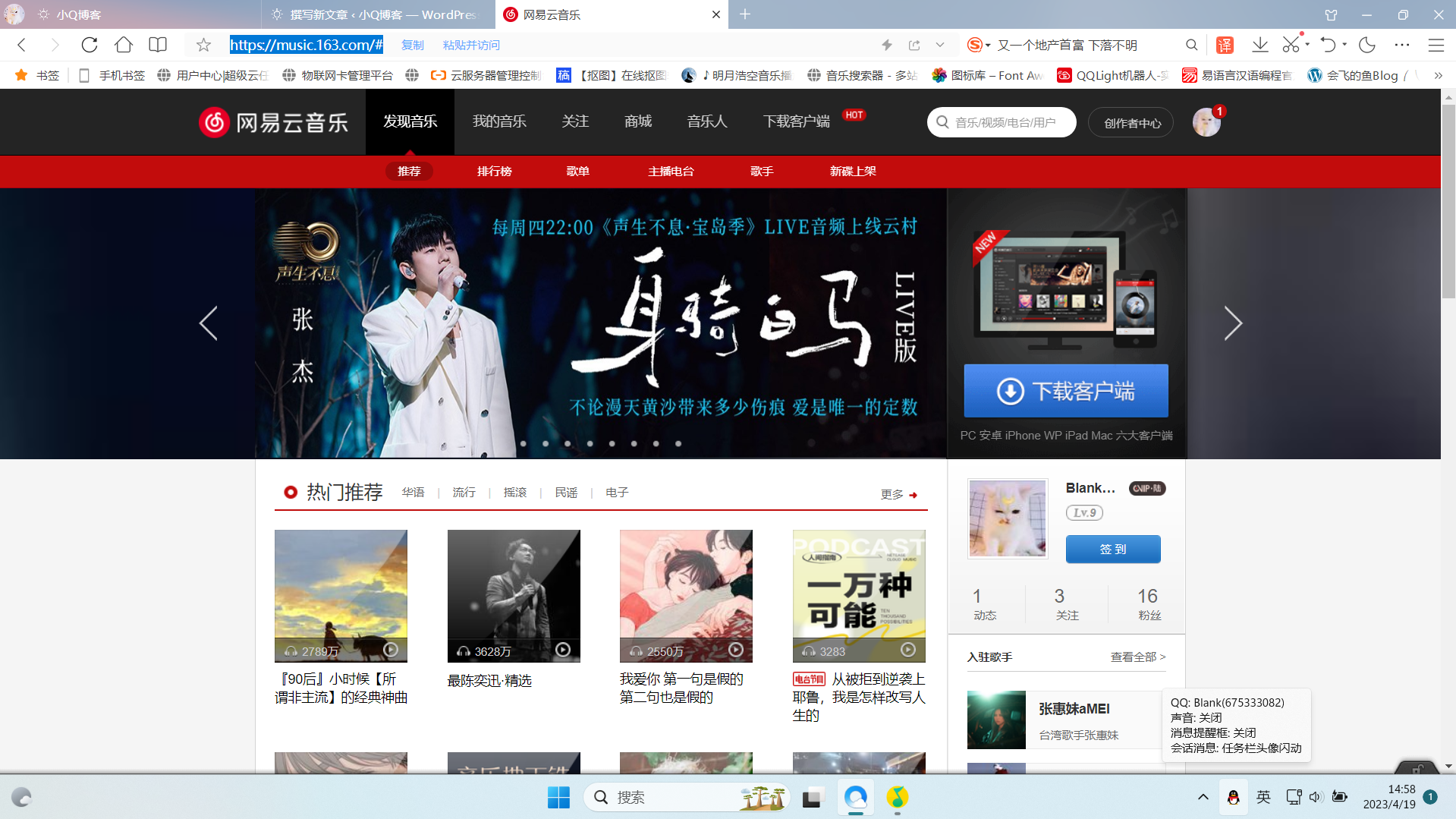Image resolution: width=1456 pixels, height=819 pixels.
Task: Open Sogou search engine selector
Action: [979, 45]
